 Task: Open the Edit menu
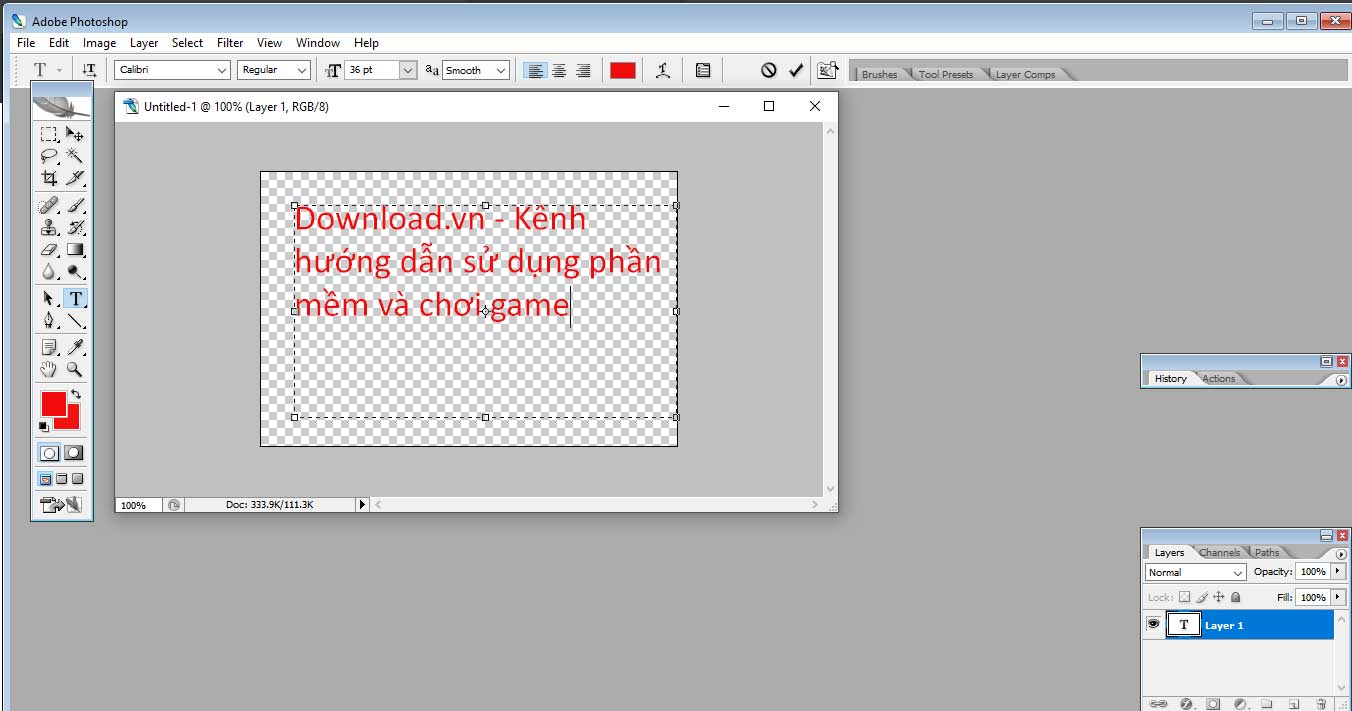59,43
